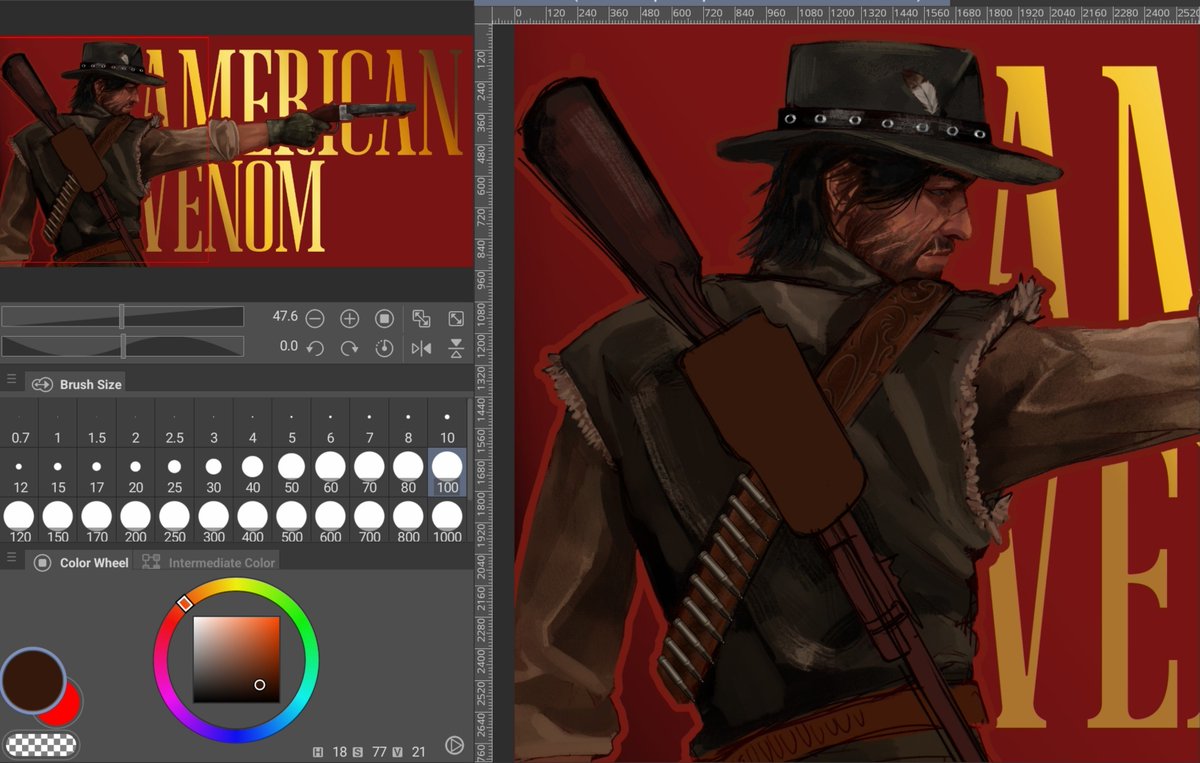Viewport: 1200px width, 763px height.
Task: Click the V brightness value 21
Action: pos(419,751)
